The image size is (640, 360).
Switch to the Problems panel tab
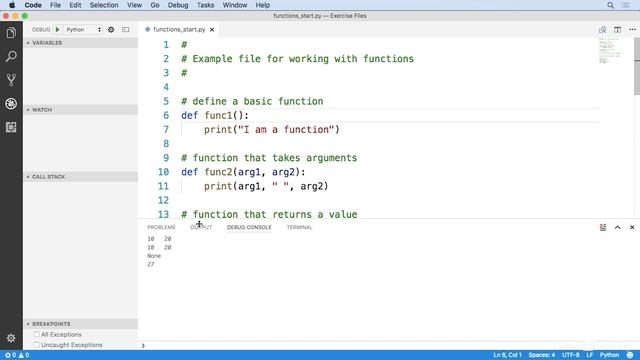pyautogui.click(x=161, y=227)
